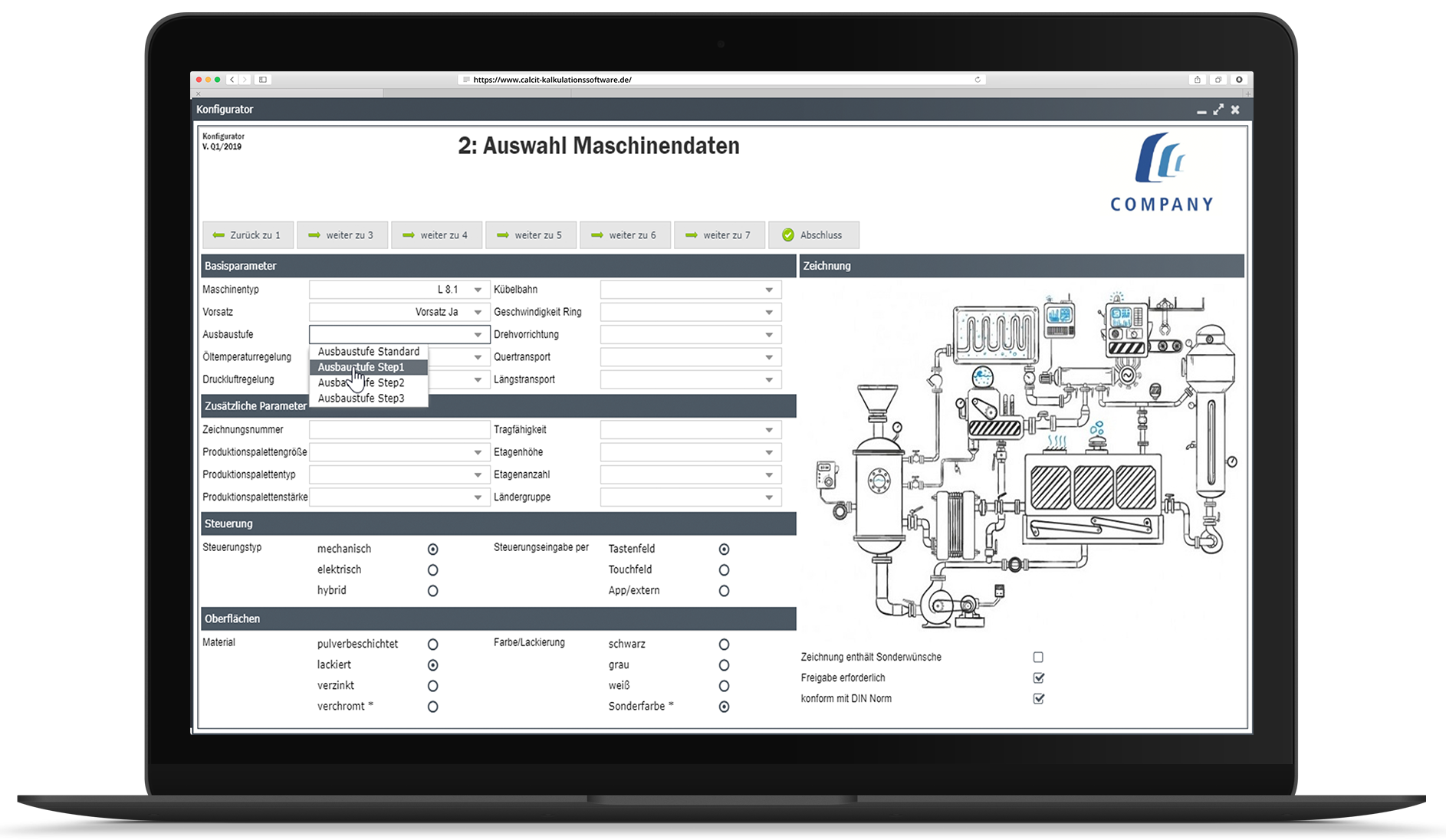Select pulverbeschichtet material radio
1446x840 pixels.
[433, 645]
